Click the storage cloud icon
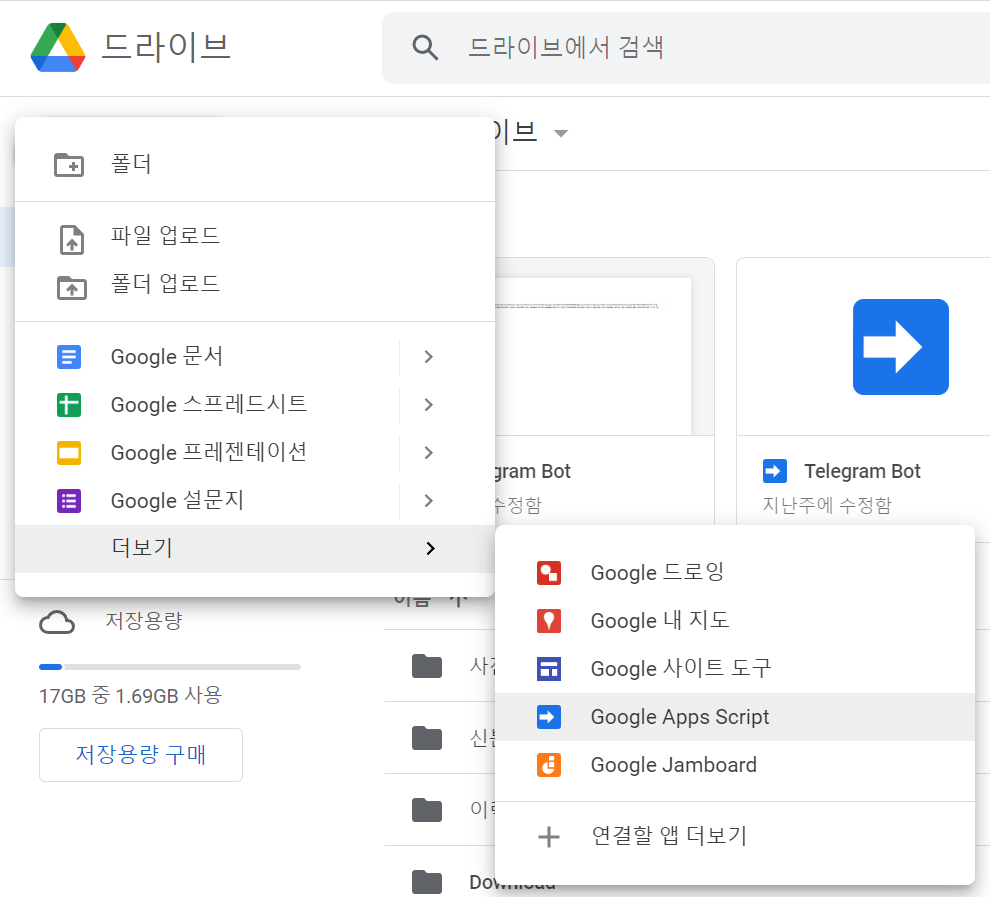 57,622
